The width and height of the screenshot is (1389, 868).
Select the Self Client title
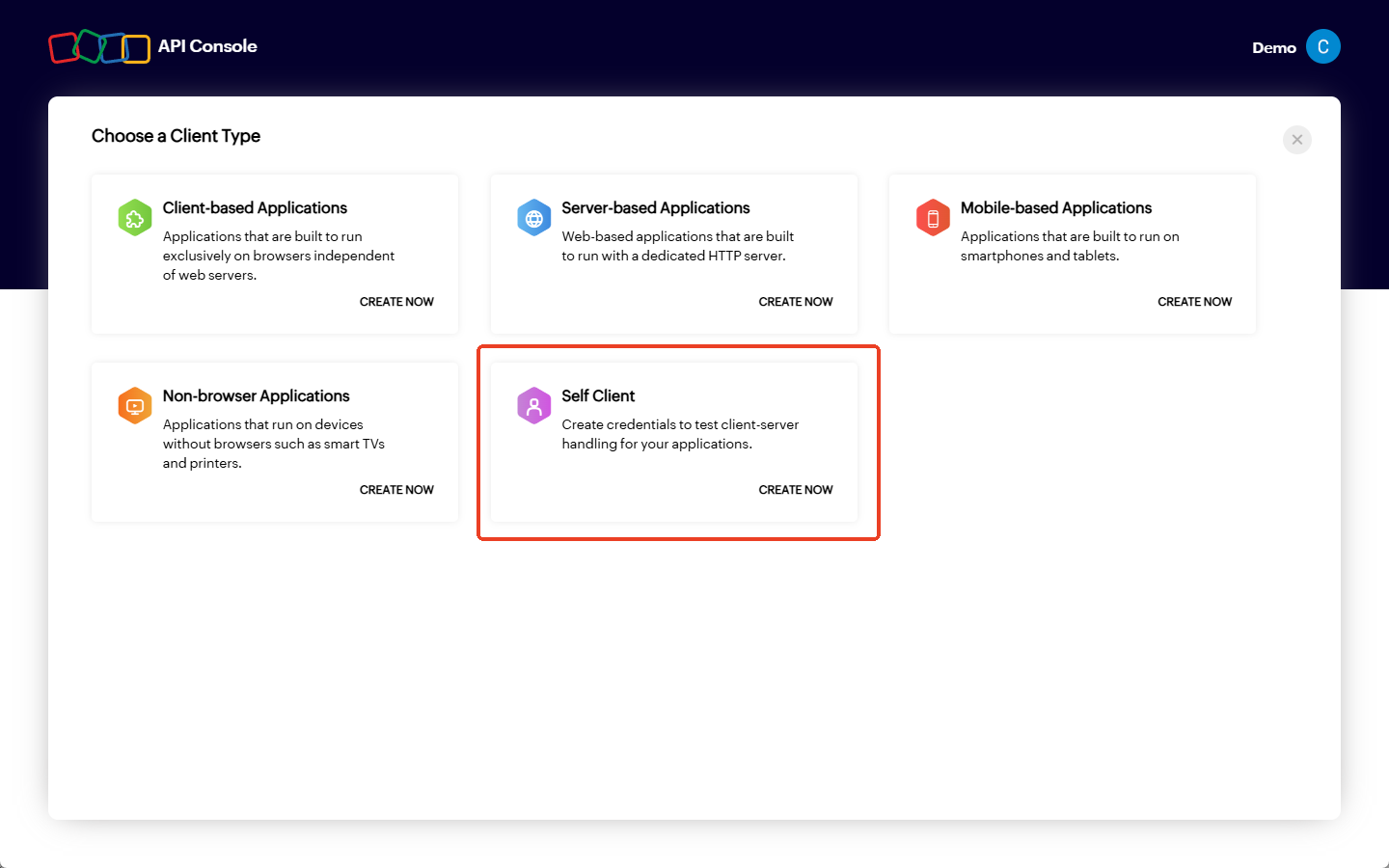click(x=598, y=396)
